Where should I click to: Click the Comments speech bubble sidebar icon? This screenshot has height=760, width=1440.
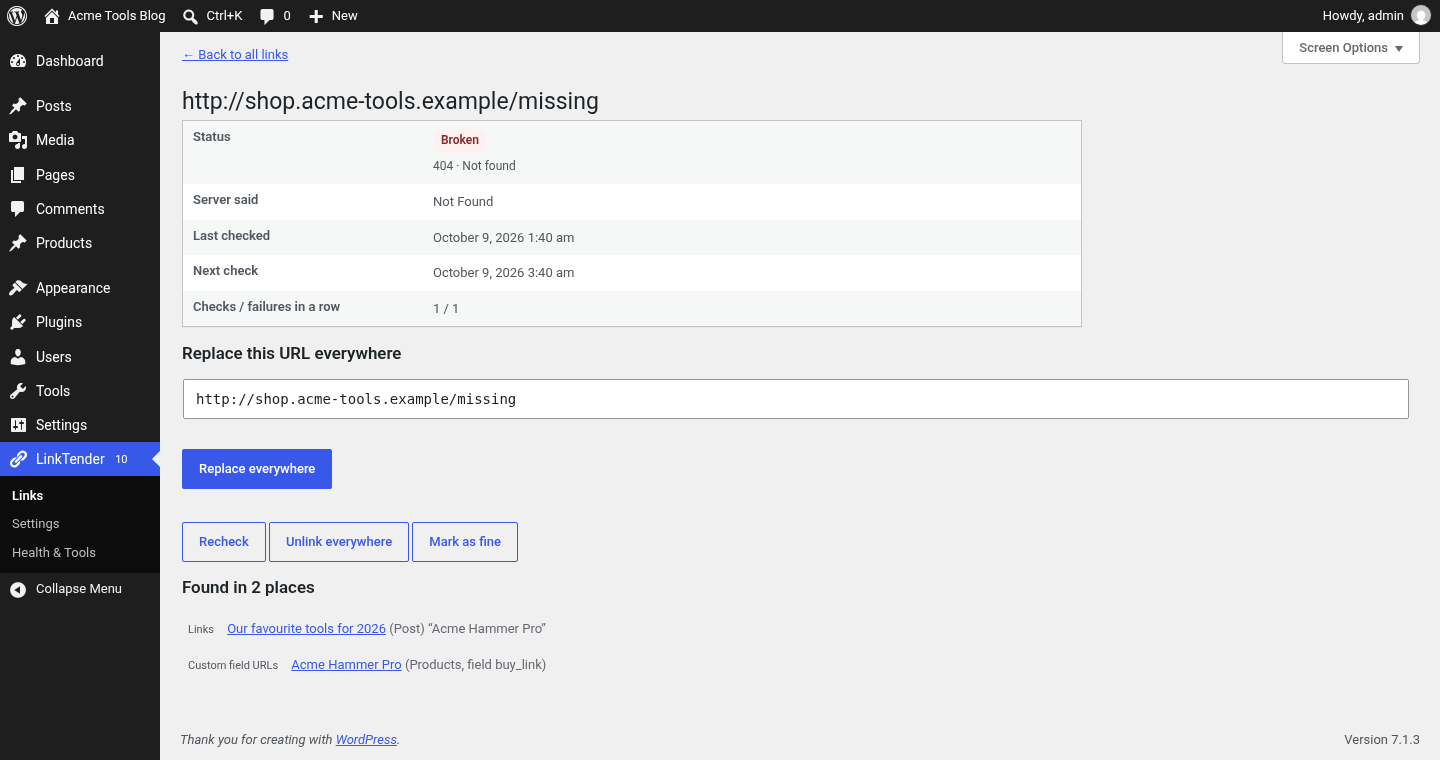[x=18, y=209]
